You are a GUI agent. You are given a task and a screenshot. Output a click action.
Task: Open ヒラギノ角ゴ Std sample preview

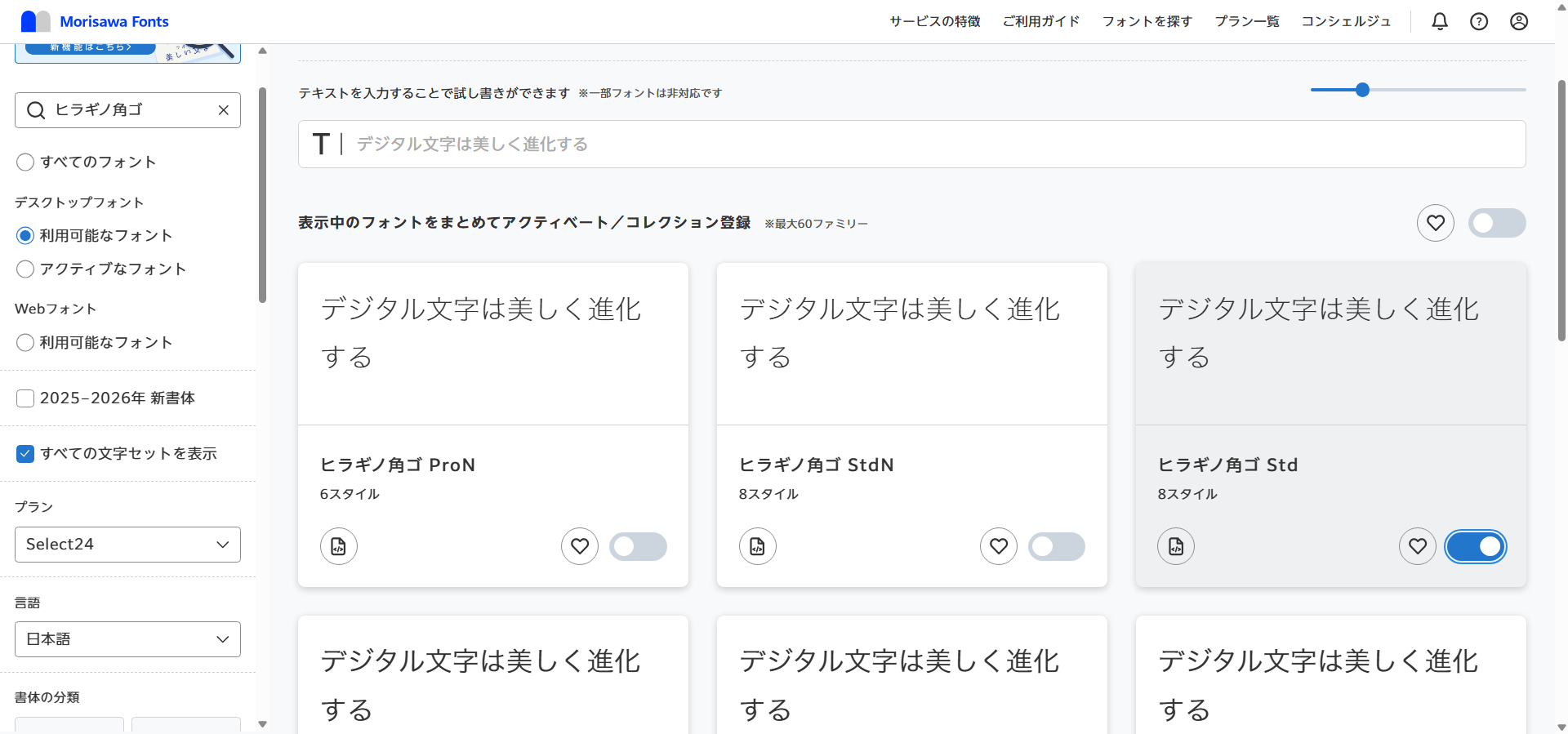coord(1331,344)
